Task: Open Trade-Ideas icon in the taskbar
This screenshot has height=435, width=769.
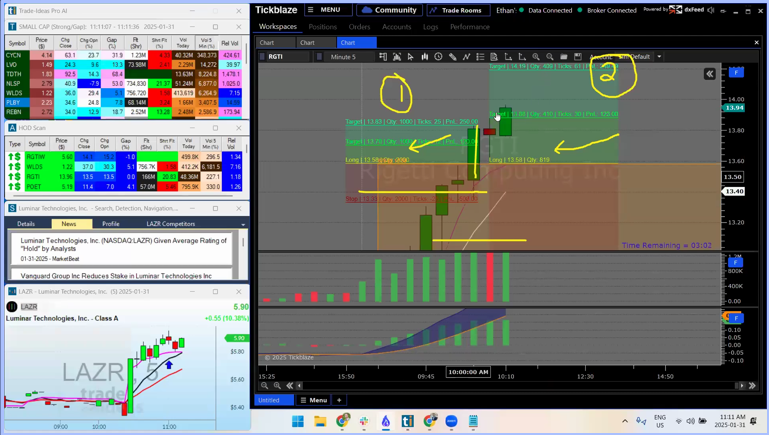Action: (407, 421)
